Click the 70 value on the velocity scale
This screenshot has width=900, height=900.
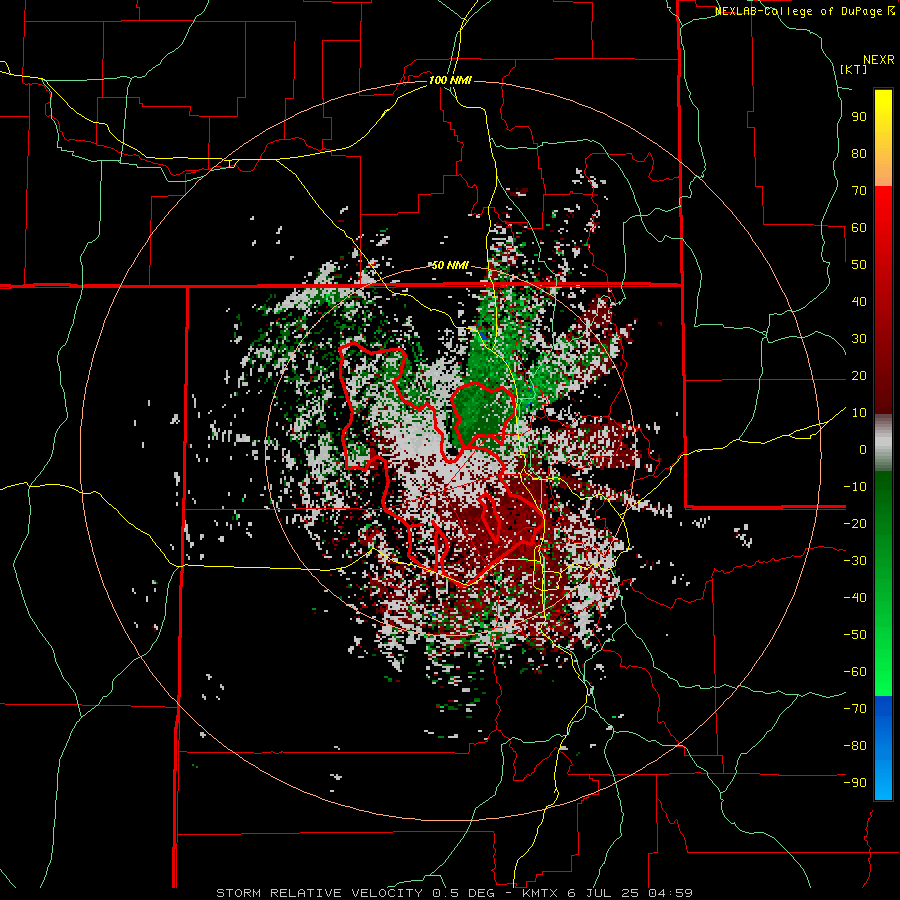859,191
